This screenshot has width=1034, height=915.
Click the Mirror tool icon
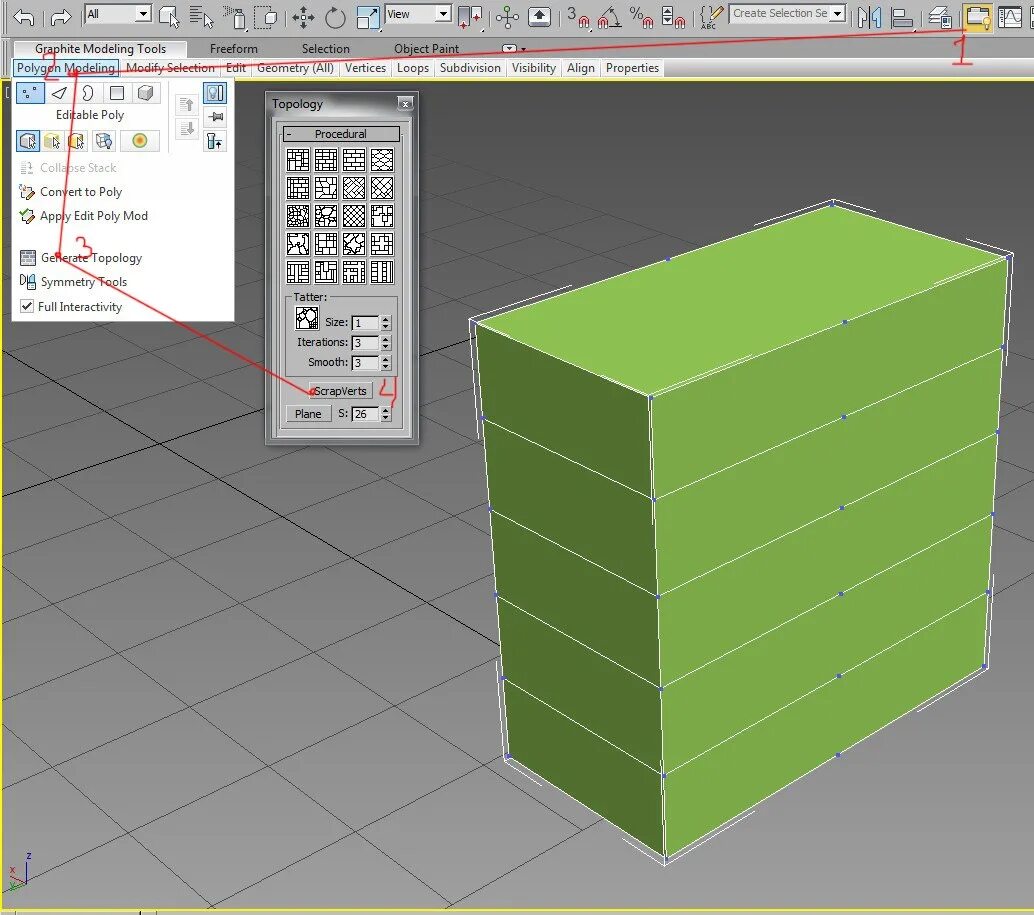[869, 17]
